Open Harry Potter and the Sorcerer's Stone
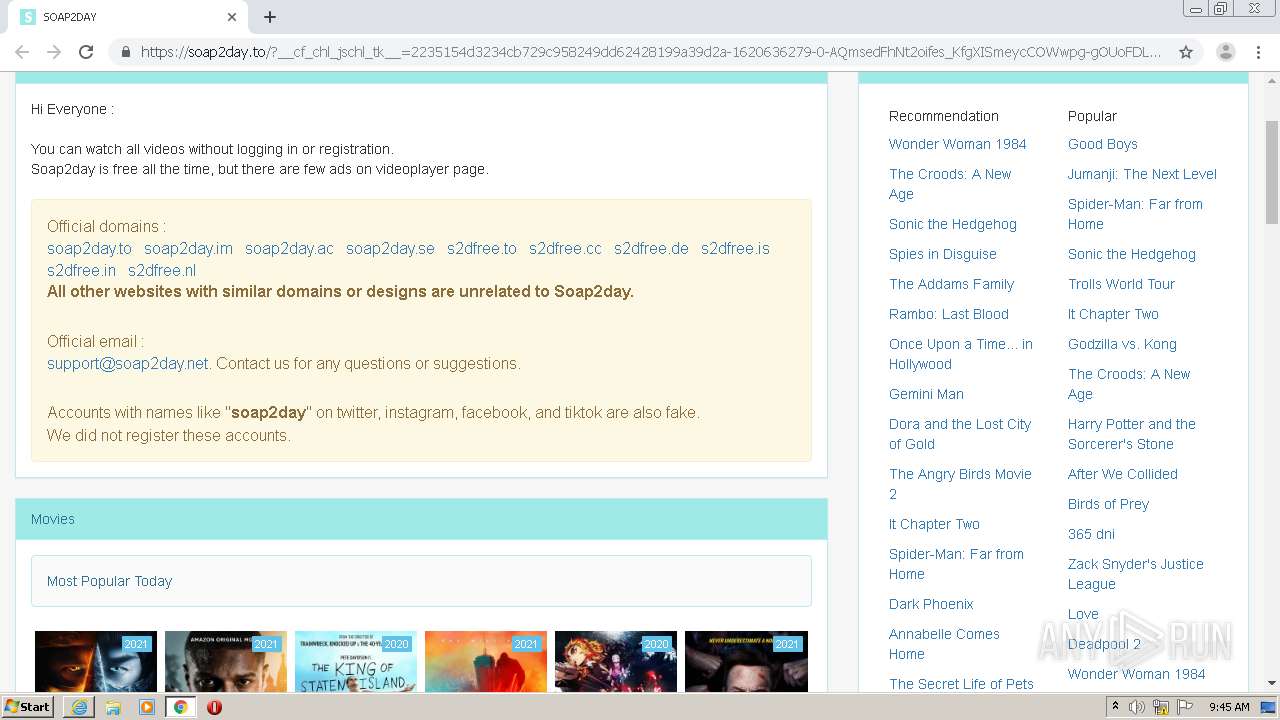 pyautogui.click(x=1132, y=434)
